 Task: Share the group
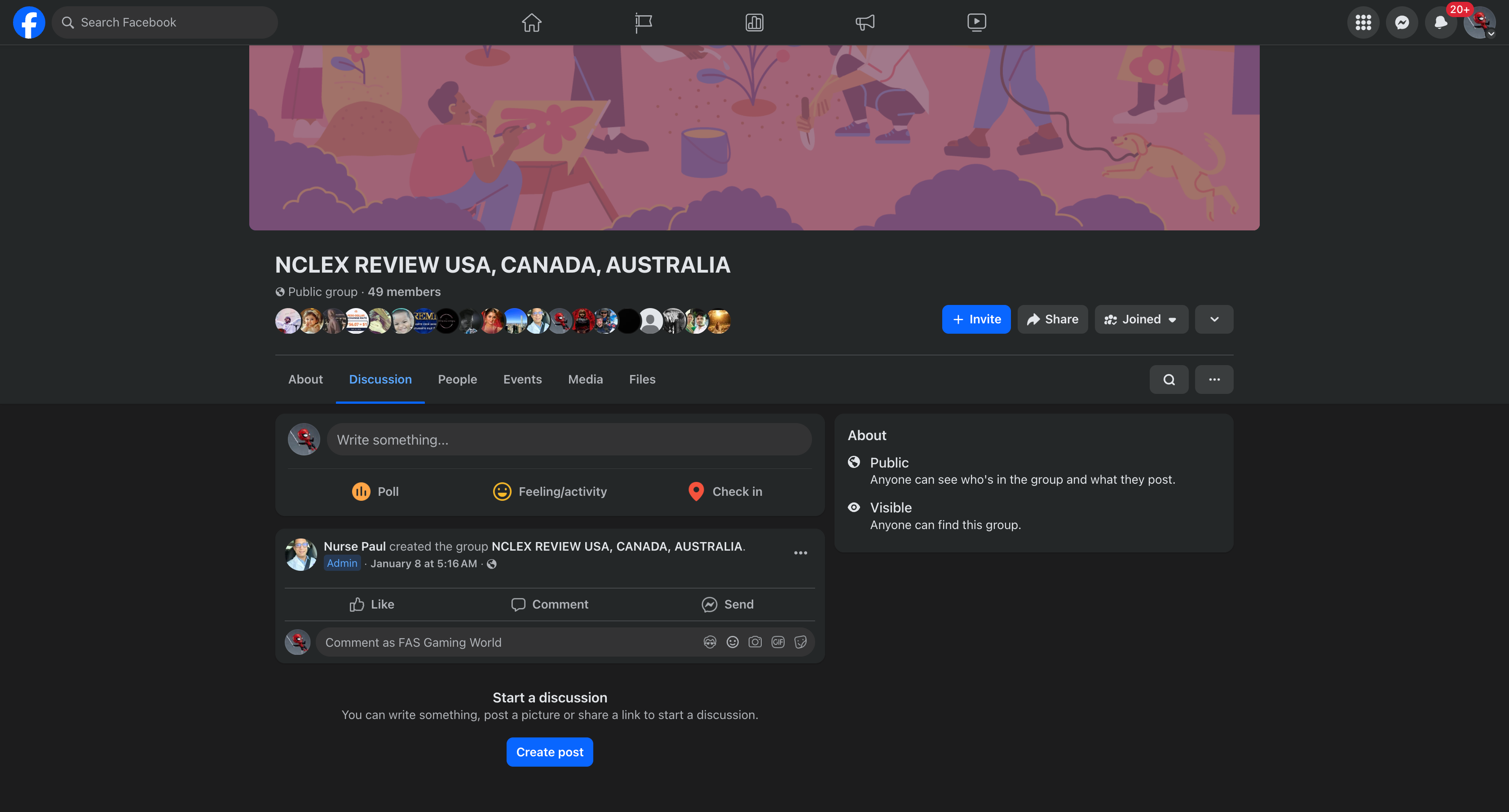1052,319
